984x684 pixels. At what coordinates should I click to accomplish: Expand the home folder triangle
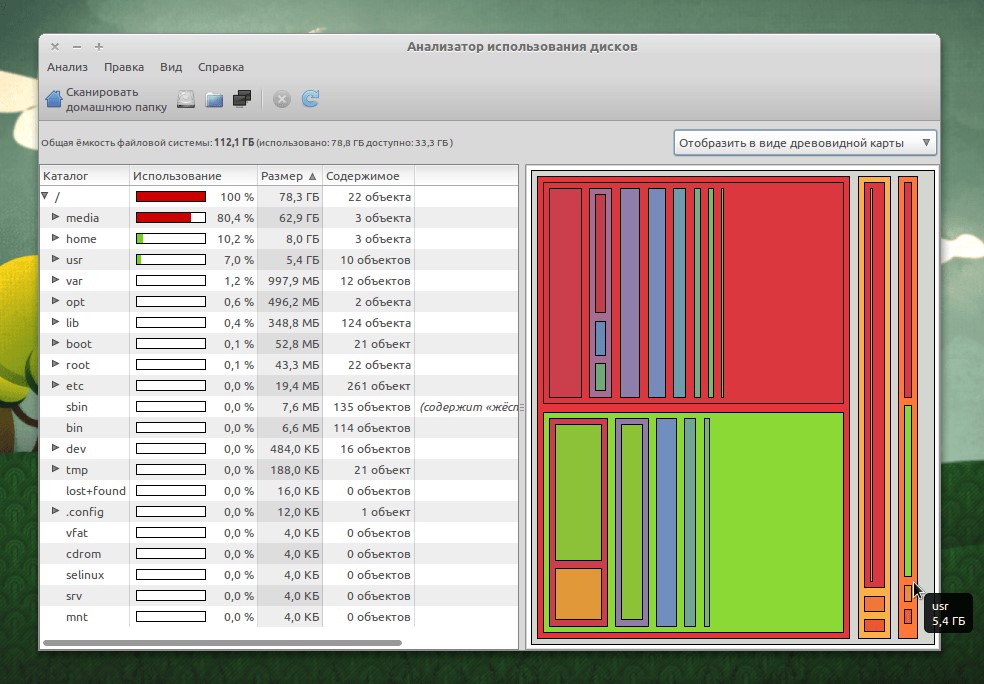coord(56,239)
